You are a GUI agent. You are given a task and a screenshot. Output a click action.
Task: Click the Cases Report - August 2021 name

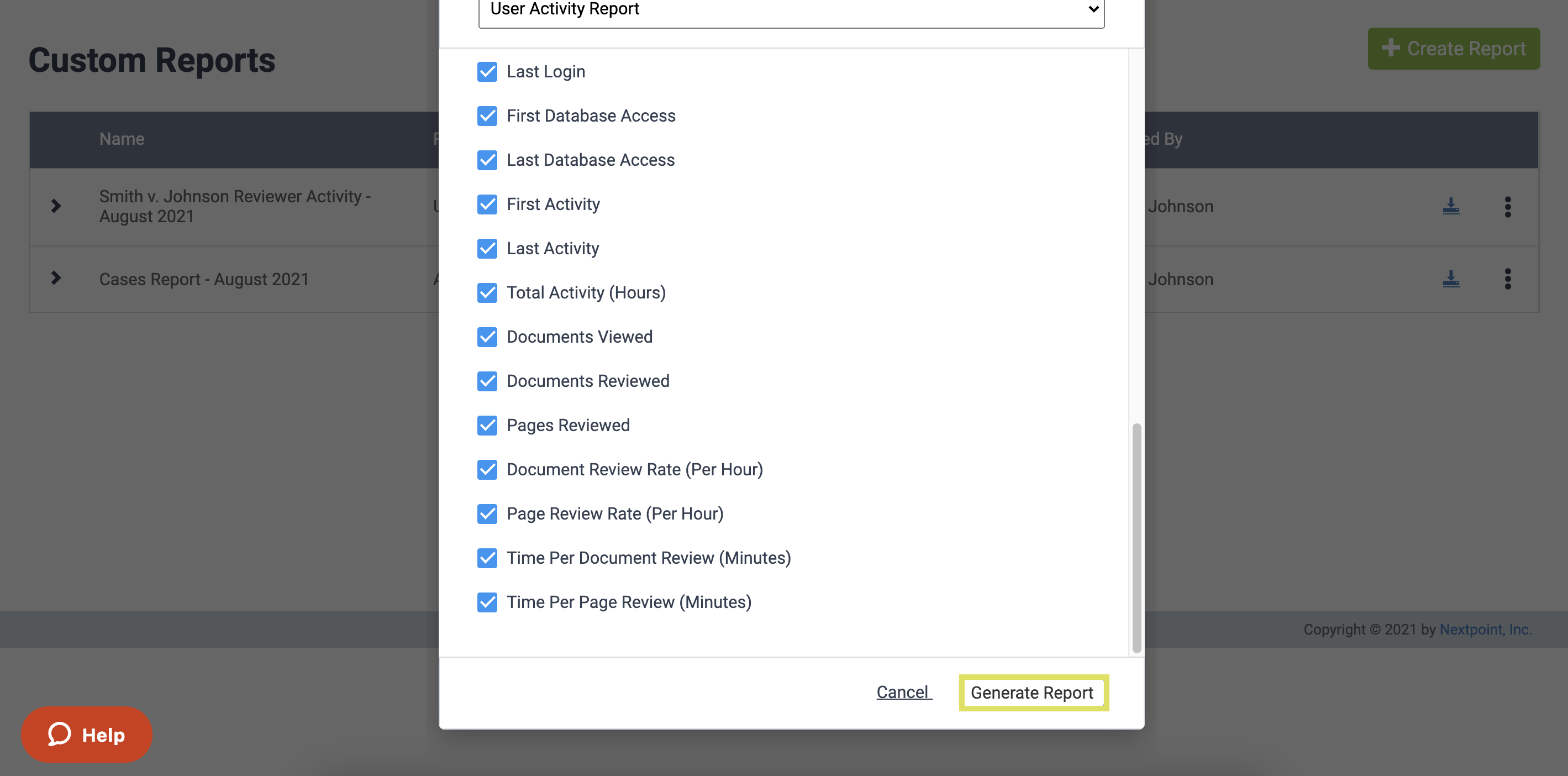[204, 279]
